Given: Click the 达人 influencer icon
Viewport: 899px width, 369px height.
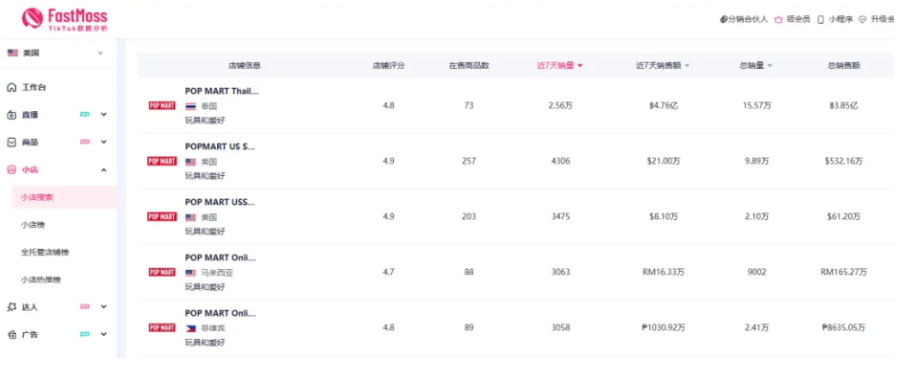Looking at the screenshot, I should pyautogui.click(x=11, y=307).
